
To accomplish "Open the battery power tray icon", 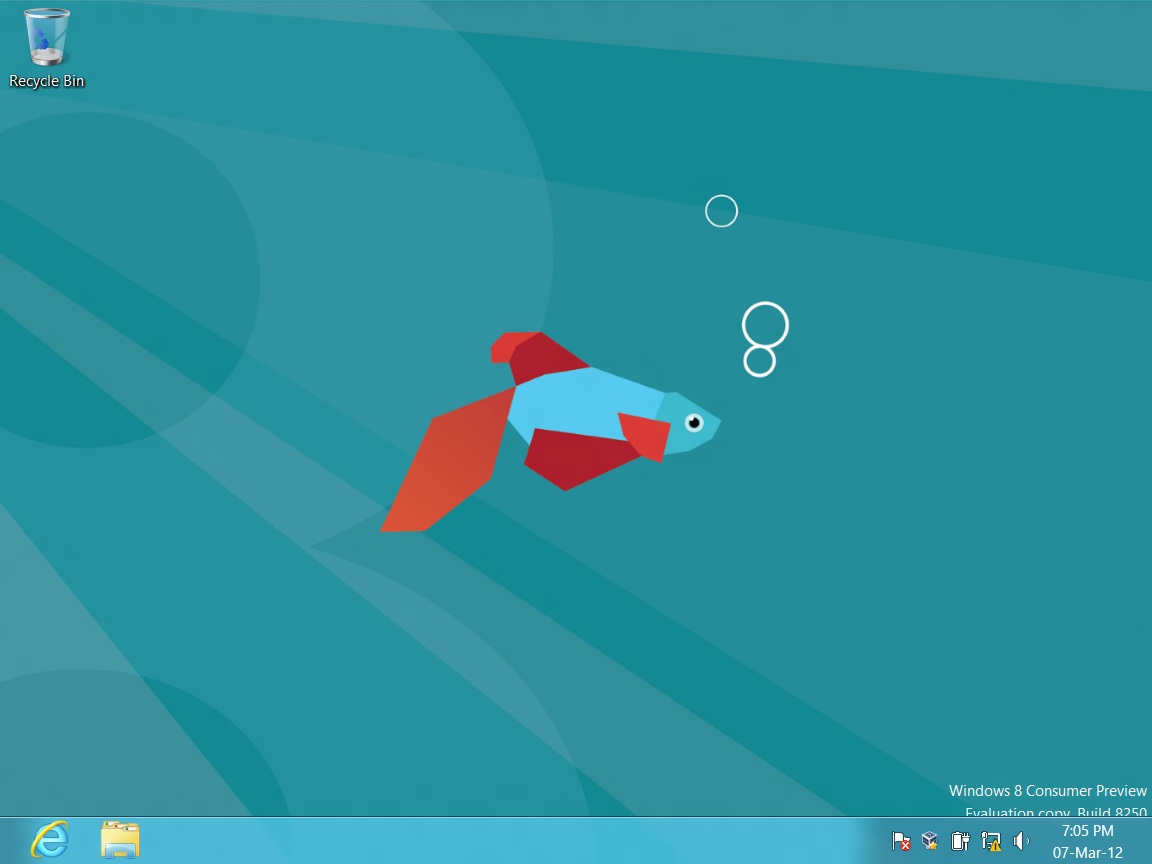I will point(960,840).
